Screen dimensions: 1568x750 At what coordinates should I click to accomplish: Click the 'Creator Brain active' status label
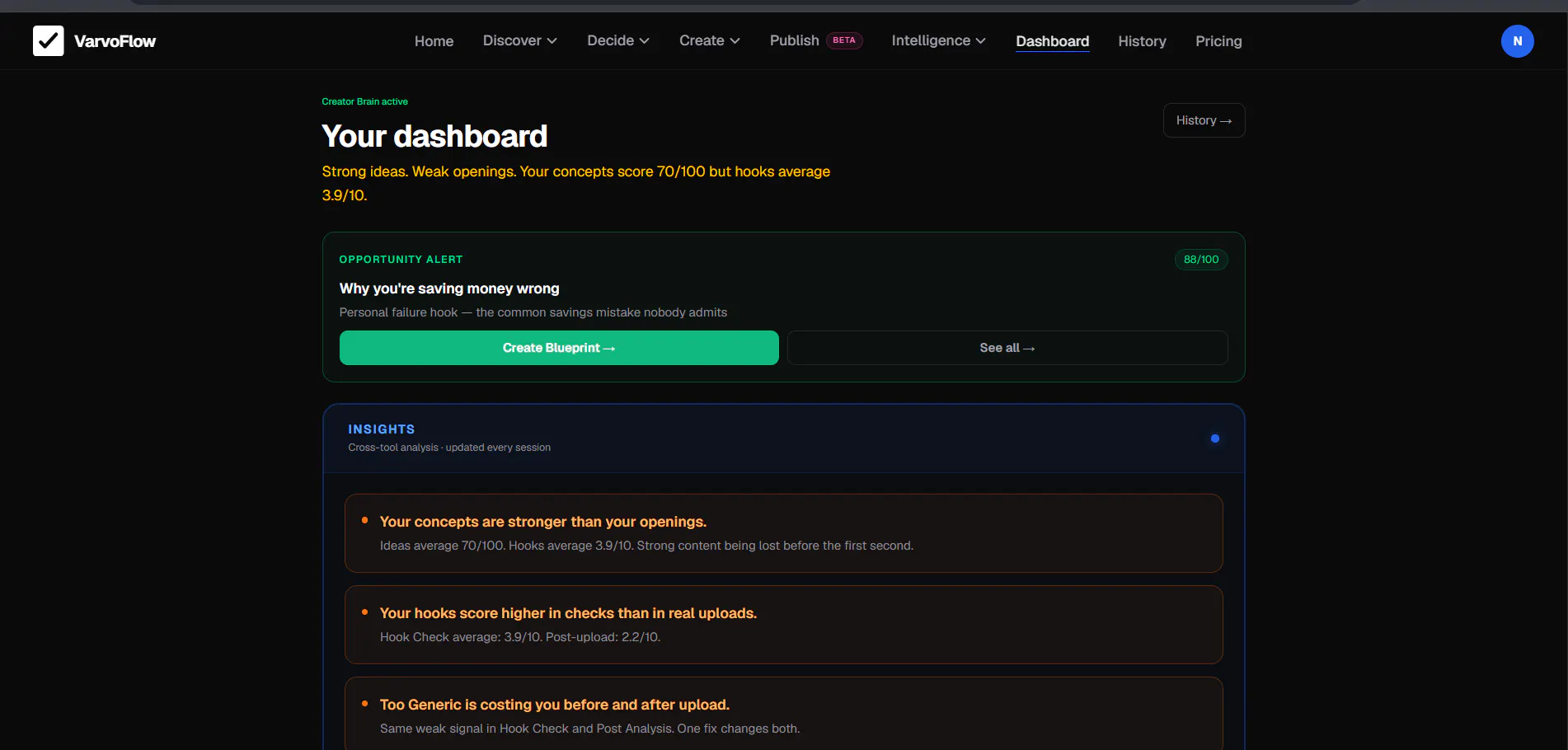(x=364, y=101)
